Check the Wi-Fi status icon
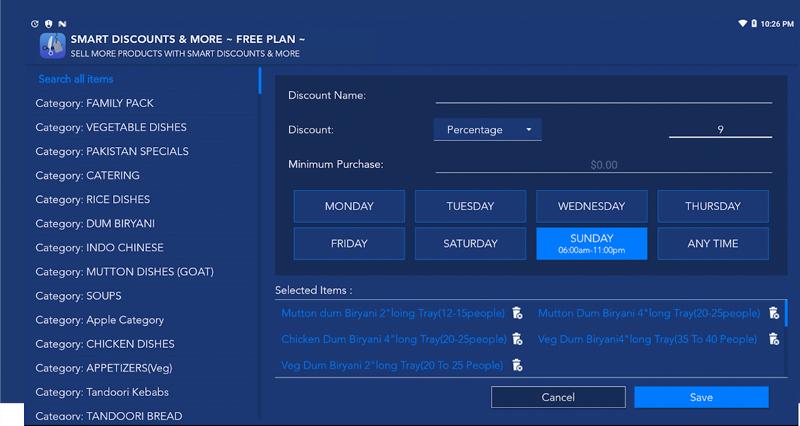Screen dimensions: 800x426 click(x=743, y=23)
